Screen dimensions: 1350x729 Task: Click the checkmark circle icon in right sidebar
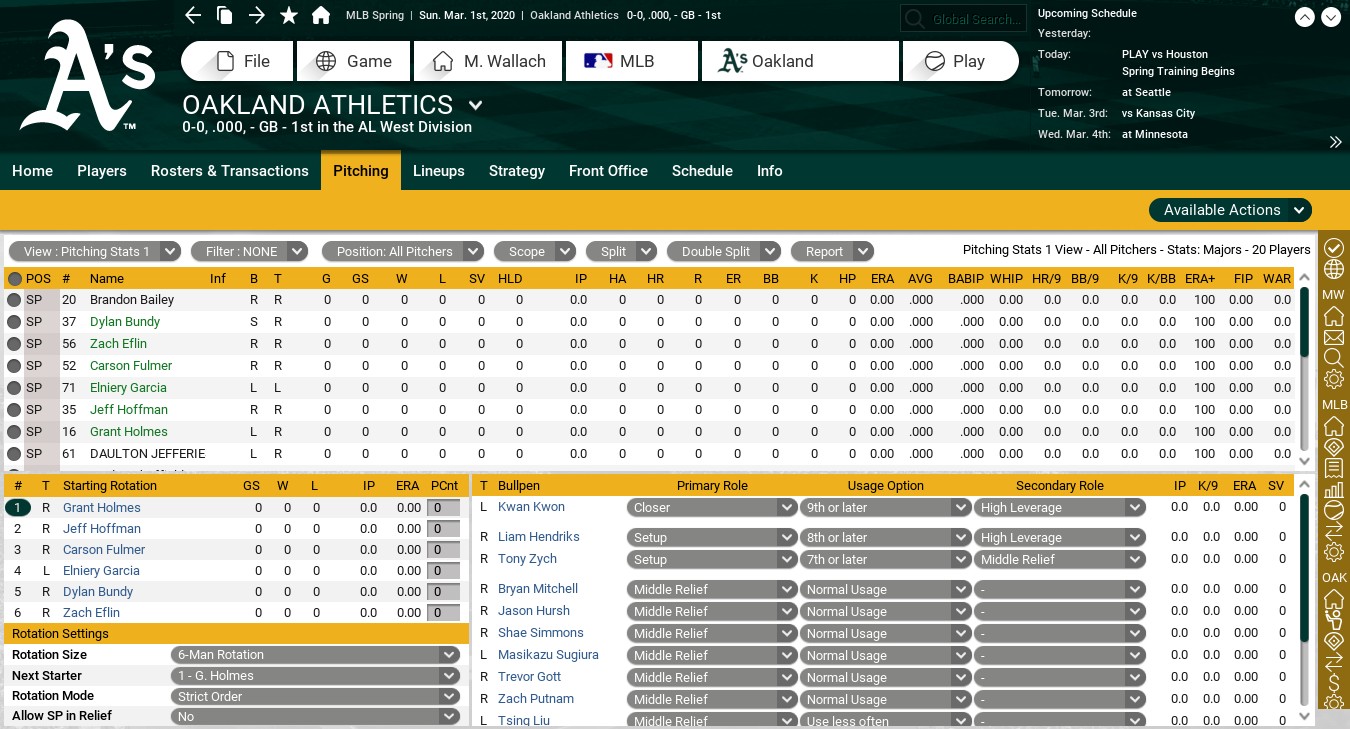1333,247
